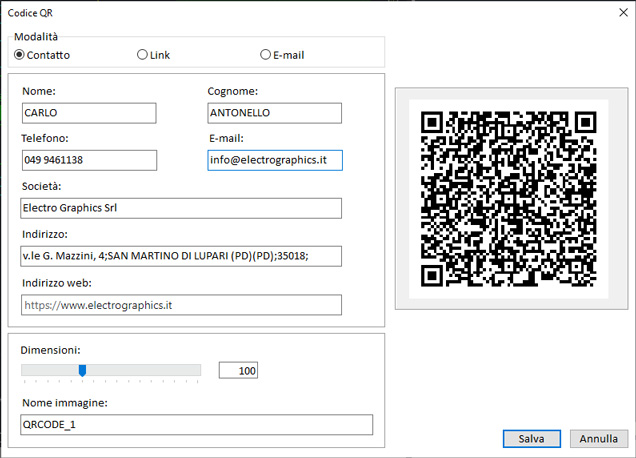This screenshot has height=458, width=636.
Task: Click the Indirizzo web: label
Action: point(57,283)
